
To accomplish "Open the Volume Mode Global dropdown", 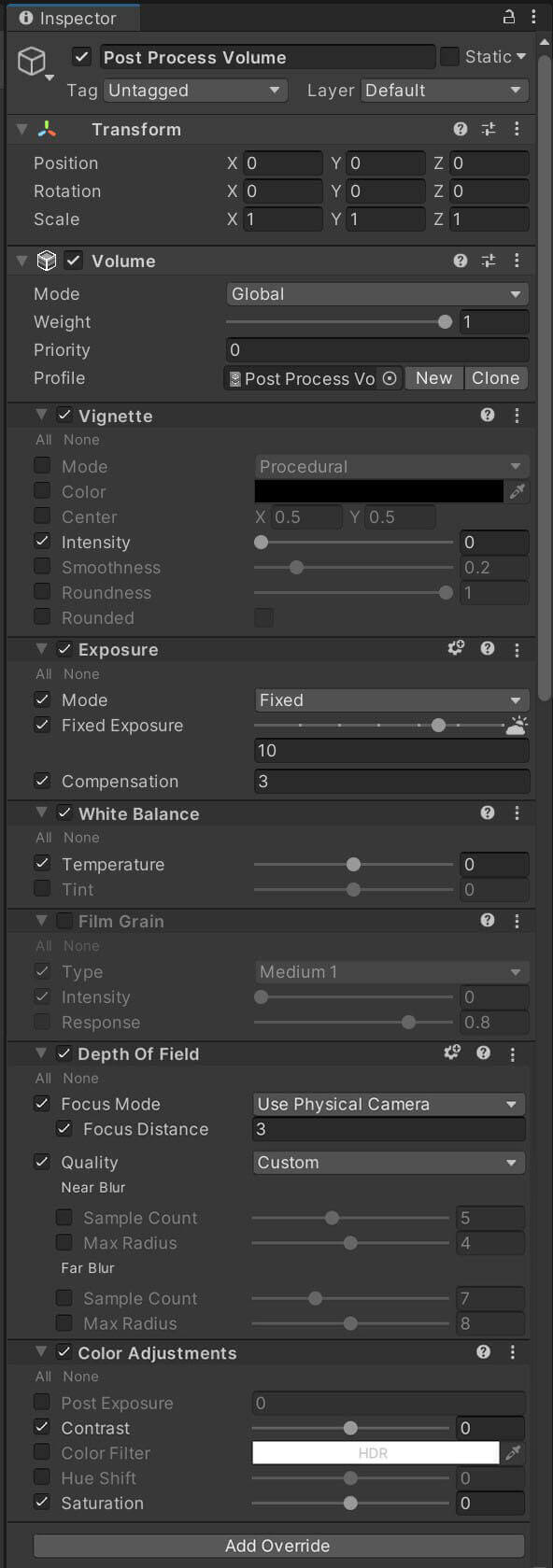I will [x=377, y=293].
